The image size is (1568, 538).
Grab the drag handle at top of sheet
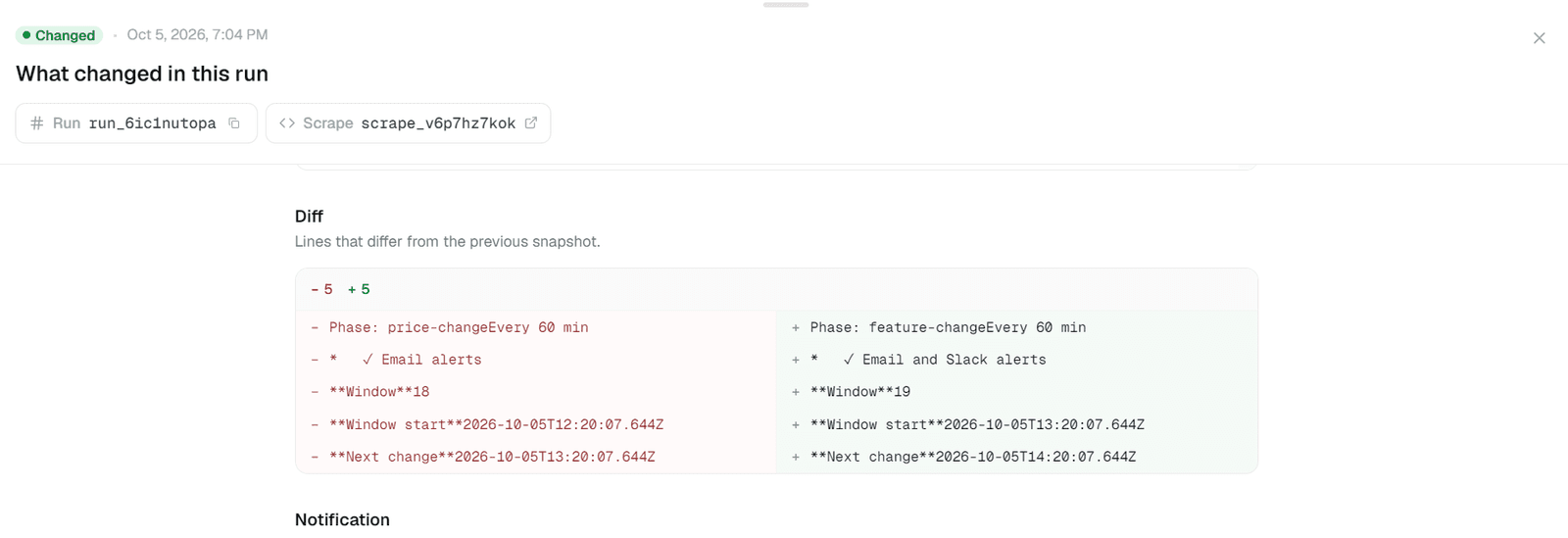tap(786, 5)
